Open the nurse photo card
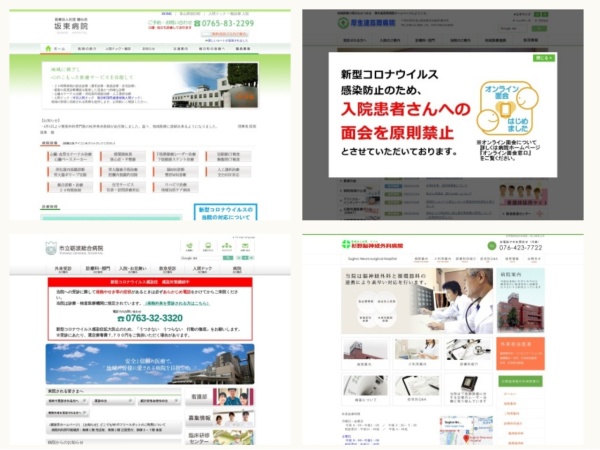The width and height of the screenshot is (600, 450). 417,353
